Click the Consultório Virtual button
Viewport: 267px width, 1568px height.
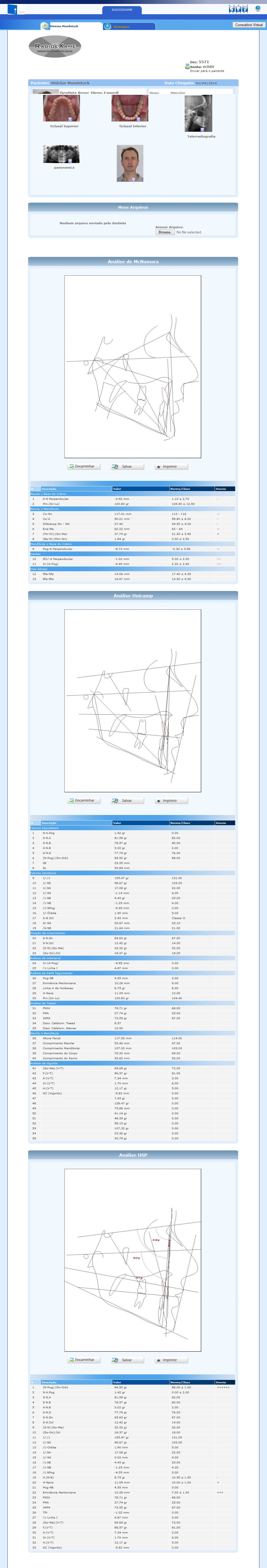249,25
